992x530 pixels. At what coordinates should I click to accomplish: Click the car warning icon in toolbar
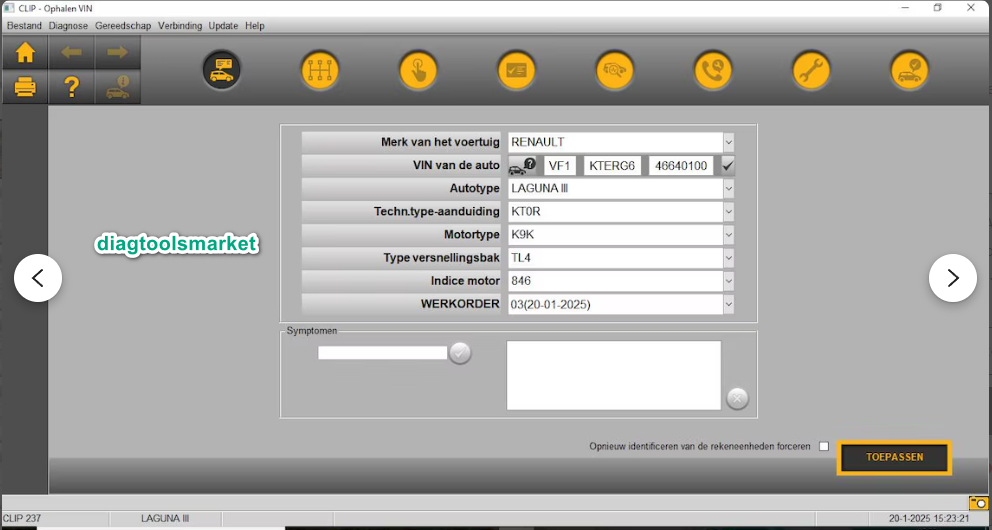[x=117, y=87]
